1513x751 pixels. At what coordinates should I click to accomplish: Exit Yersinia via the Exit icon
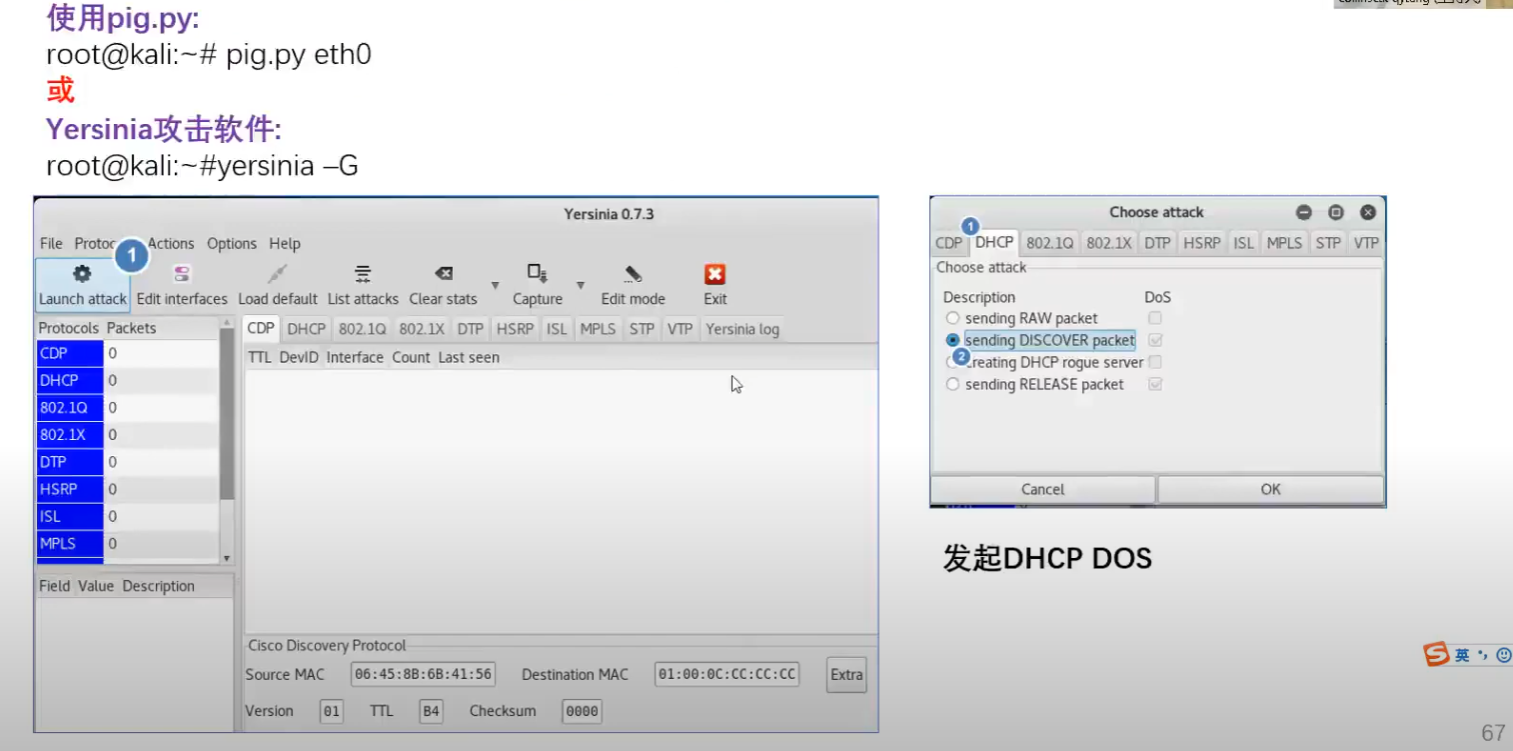[714, 283]
